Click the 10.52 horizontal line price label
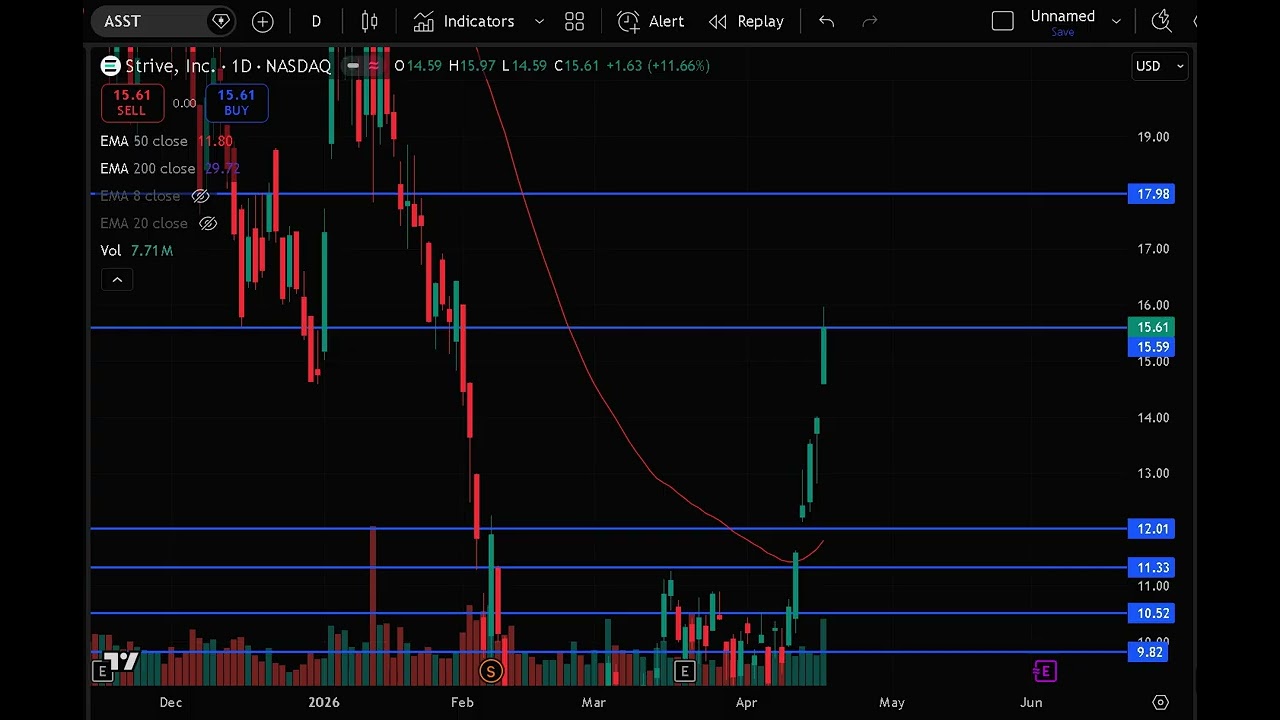The width and height of the screenshot is (1280, 720). pos(1151,613)
